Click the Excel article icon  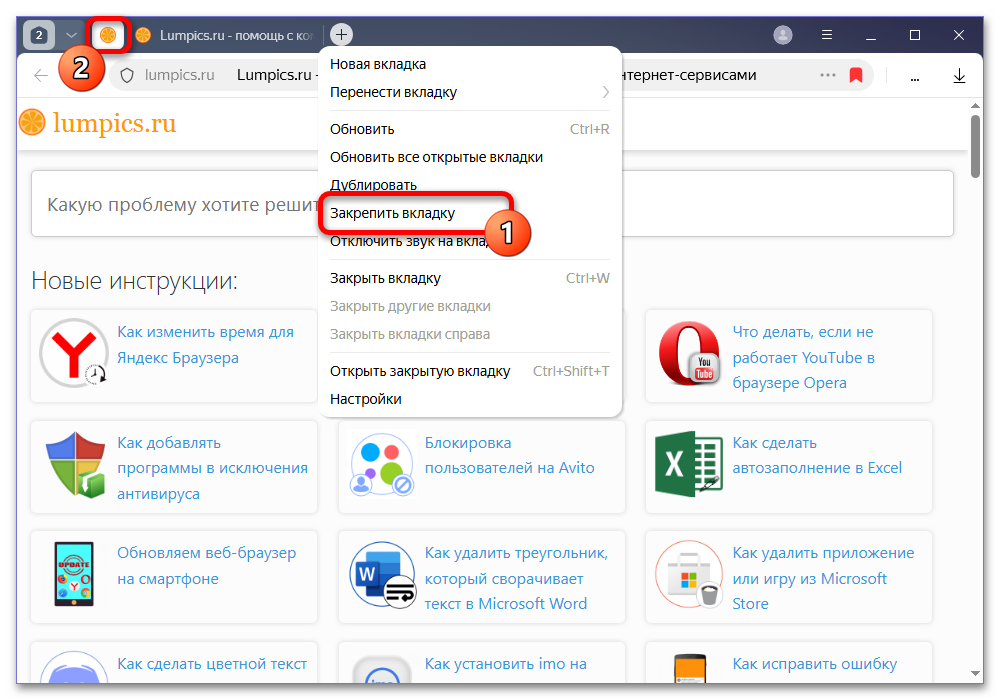689,463
